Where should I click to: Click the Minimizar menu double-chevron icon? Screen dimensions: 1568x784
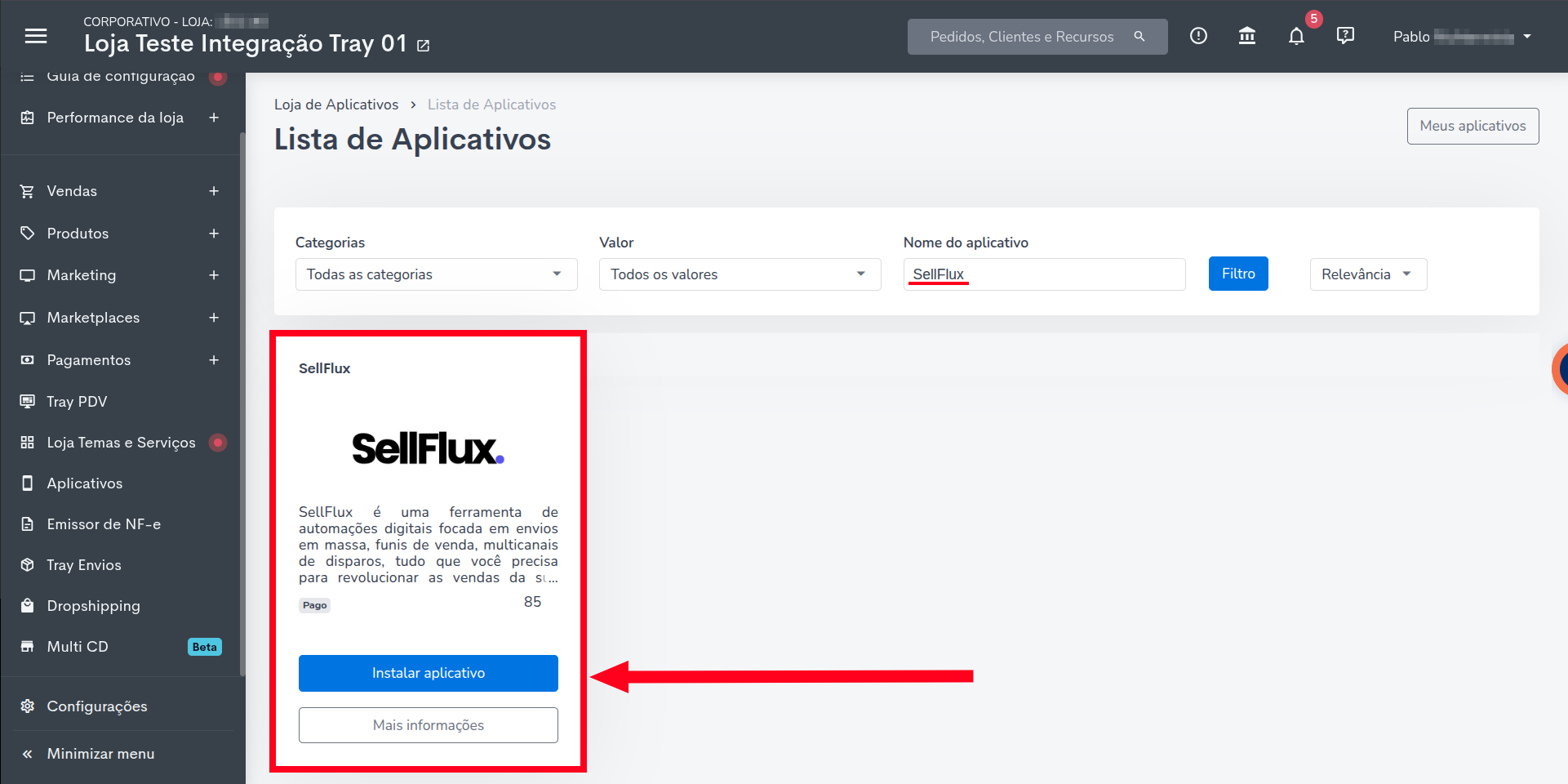coord(28,754)
